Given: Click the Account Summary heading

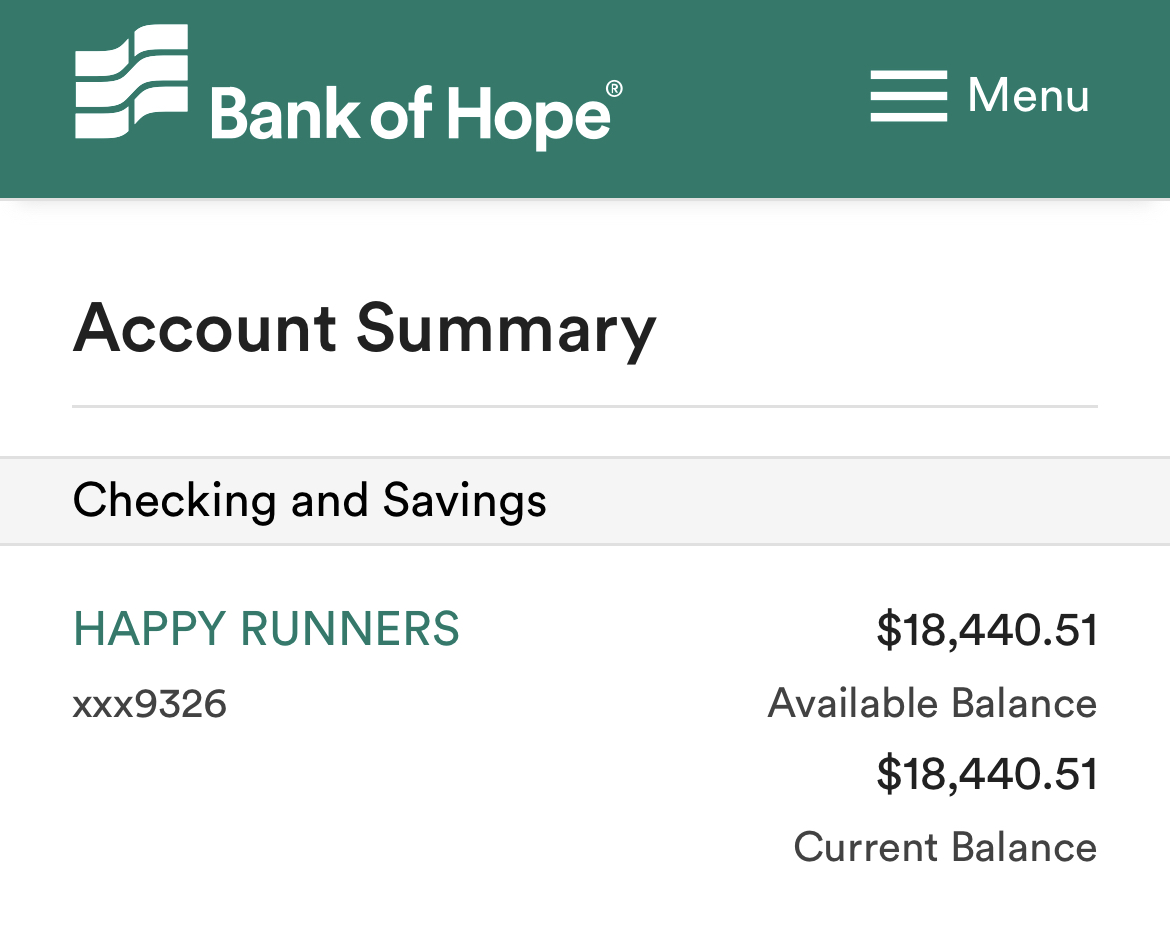Looking at the screenshot, I should (364, 329).
